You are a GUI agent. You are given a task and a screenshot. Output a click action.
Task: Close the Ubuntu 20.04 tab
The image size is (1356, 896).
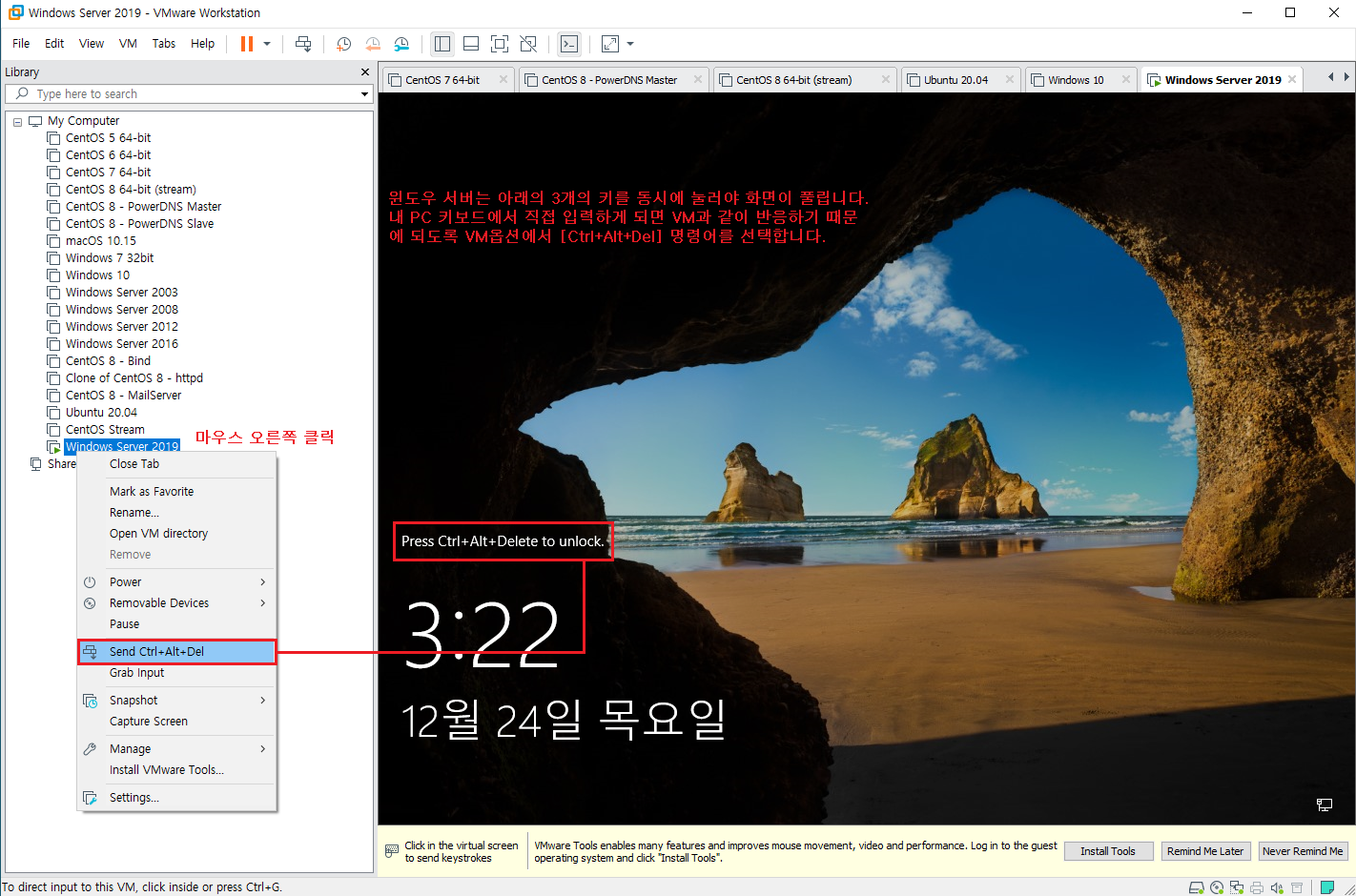[x=1010, y=79]
